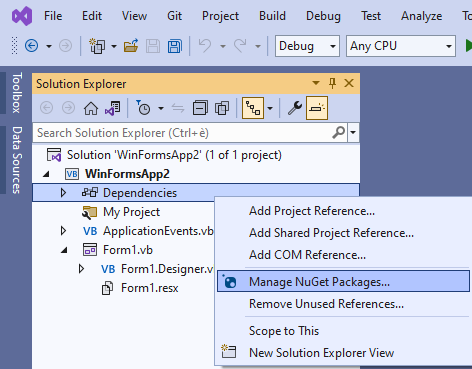The height and width of the screenshot is (369, 472).
Task: Click the New Project toolbar icon
Action: (x=97, y=46)
